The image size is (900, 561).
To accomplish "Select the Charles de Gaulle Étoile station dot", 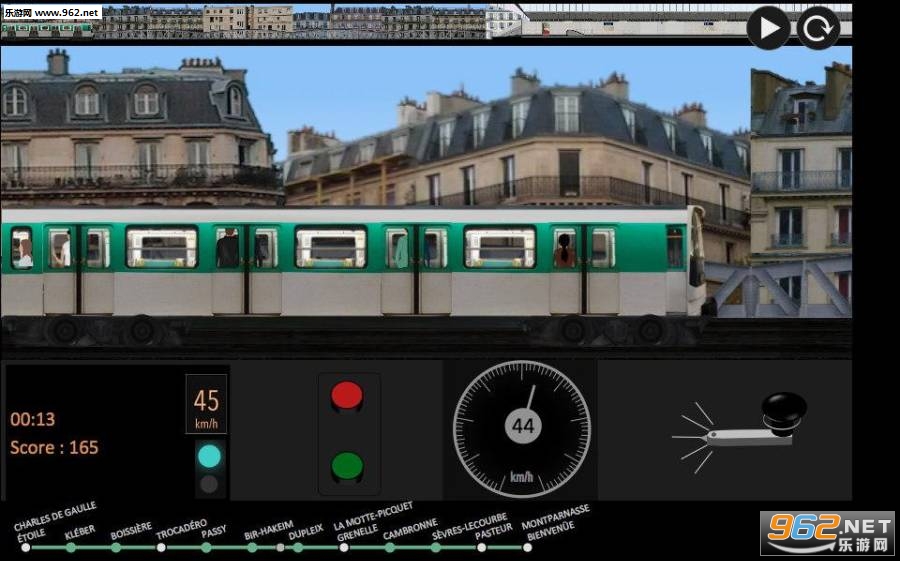I will click(25, 547).
